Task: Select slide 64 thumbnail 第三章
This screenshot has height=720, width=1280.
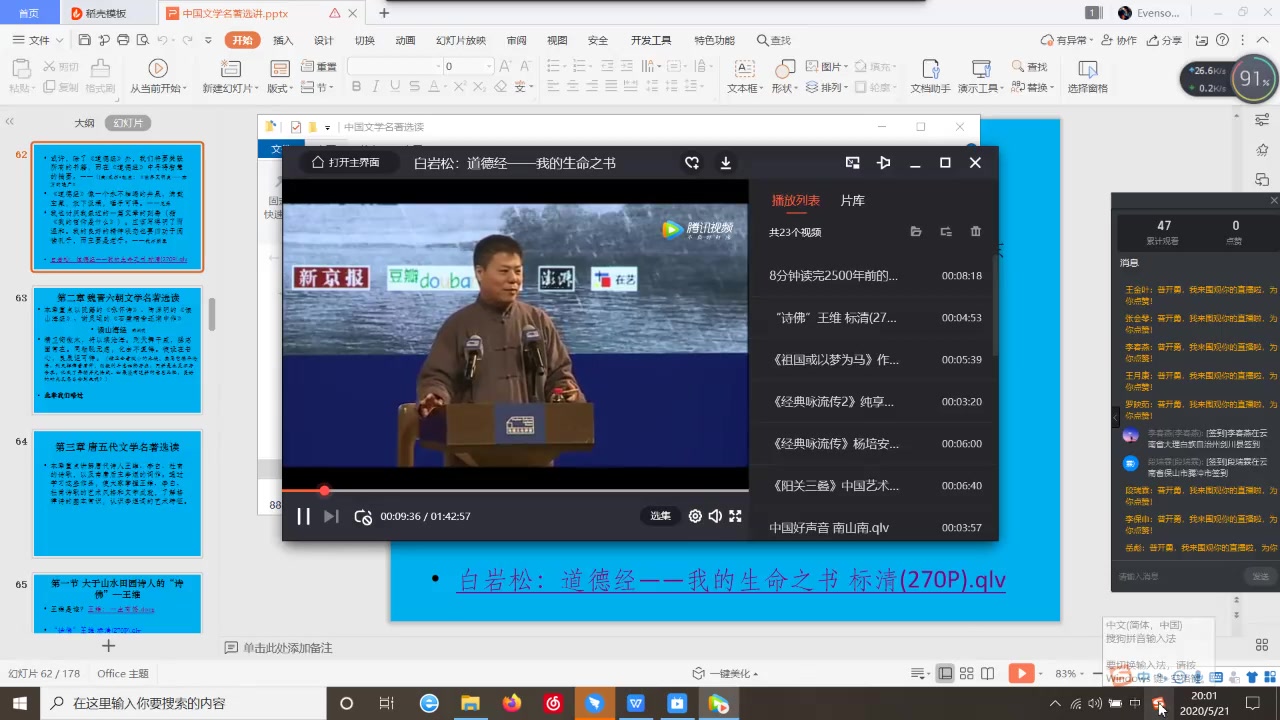Action: (117, 494)
